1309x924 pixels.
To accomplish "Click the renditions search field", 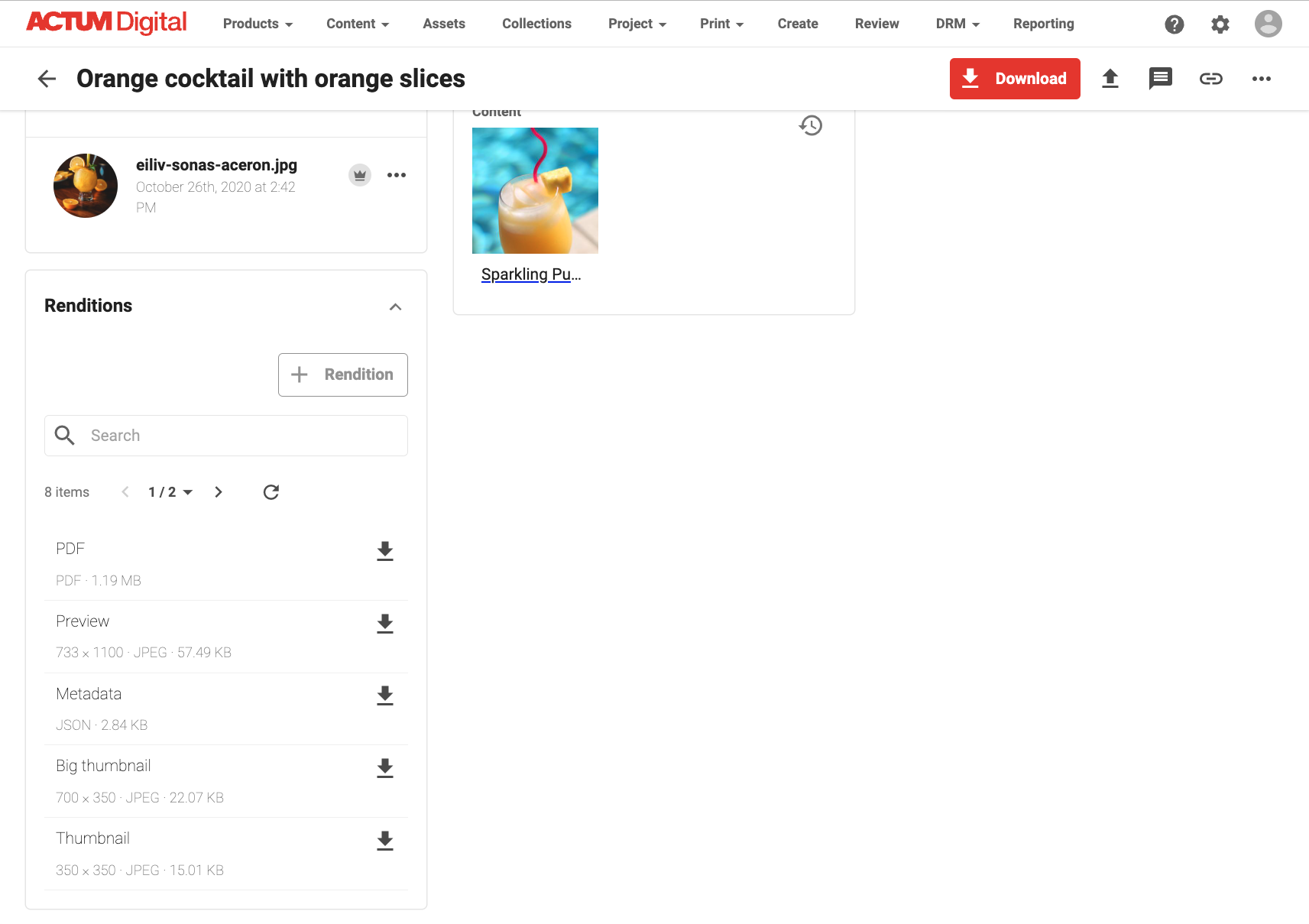I will pyautogui.click(x=226, y=435).
